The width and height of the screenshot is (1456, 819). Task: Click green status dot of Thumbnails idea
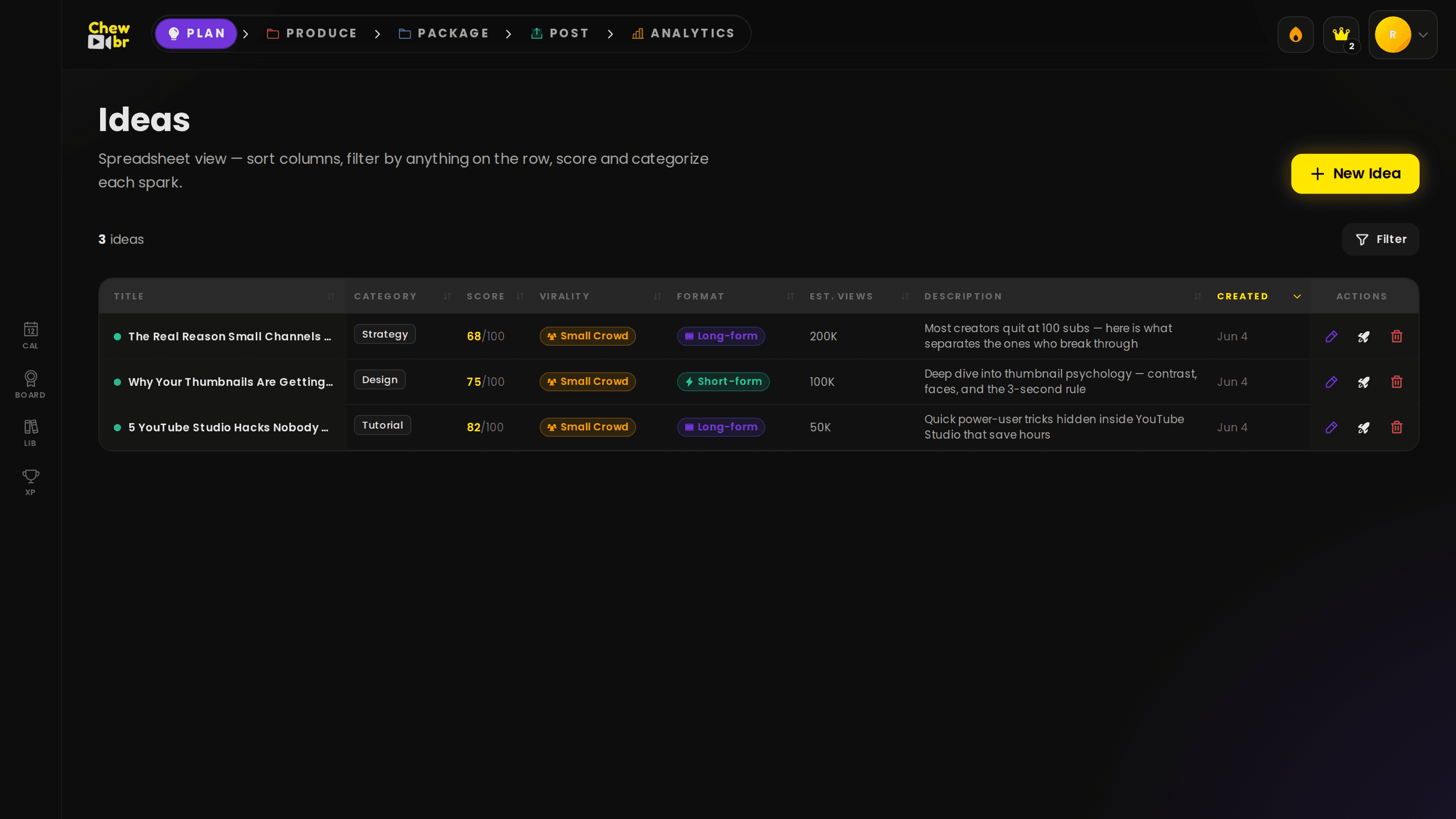click(118, 382)
